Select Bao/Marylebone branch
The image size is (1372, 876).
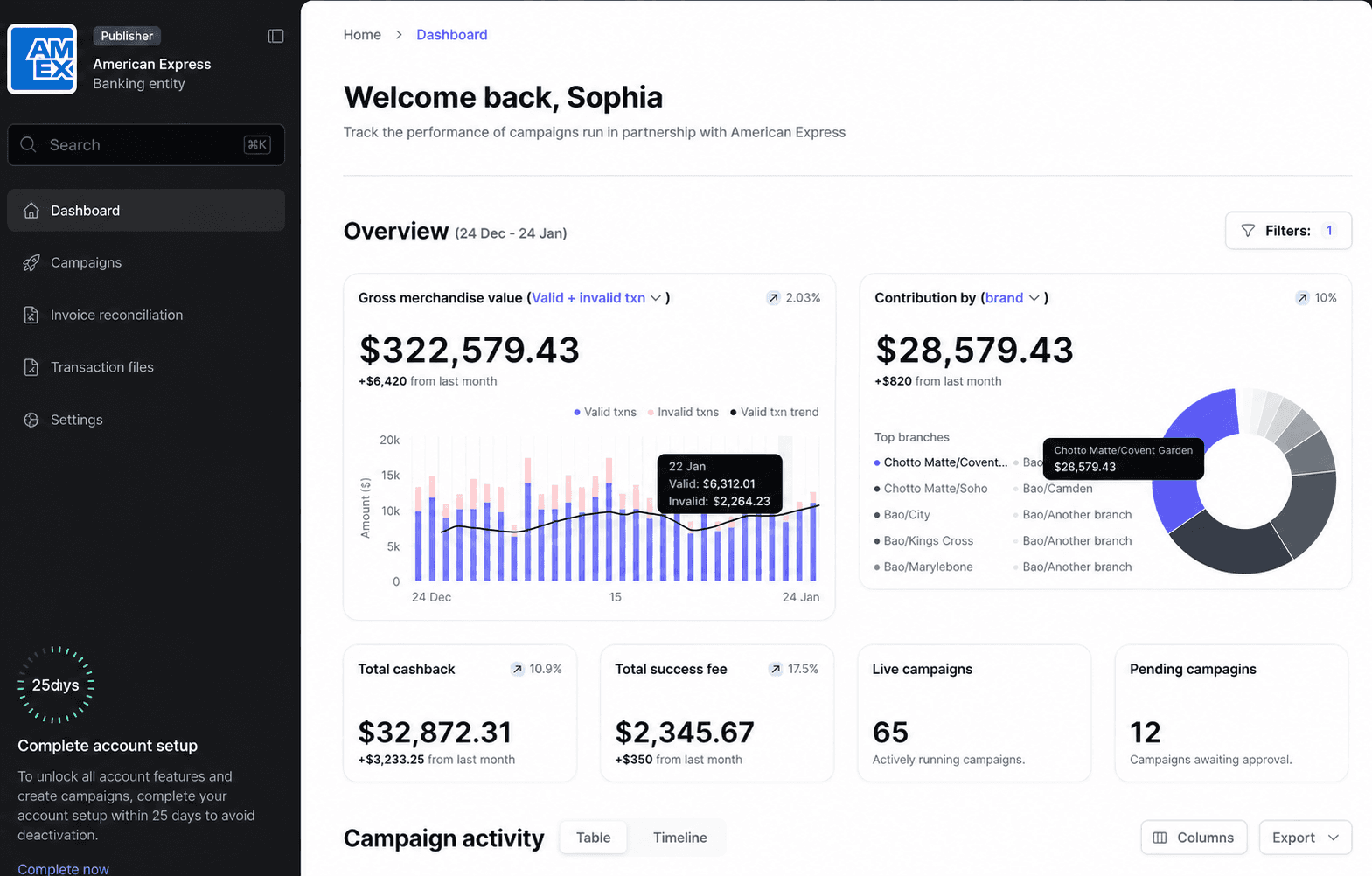click(923, 567)
